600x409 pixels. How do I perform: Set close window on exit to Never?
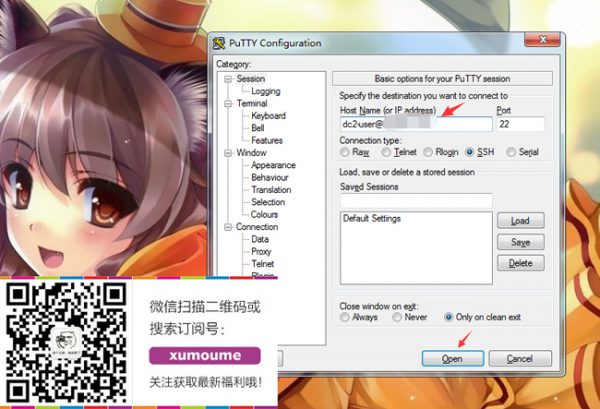coord(397,317)
